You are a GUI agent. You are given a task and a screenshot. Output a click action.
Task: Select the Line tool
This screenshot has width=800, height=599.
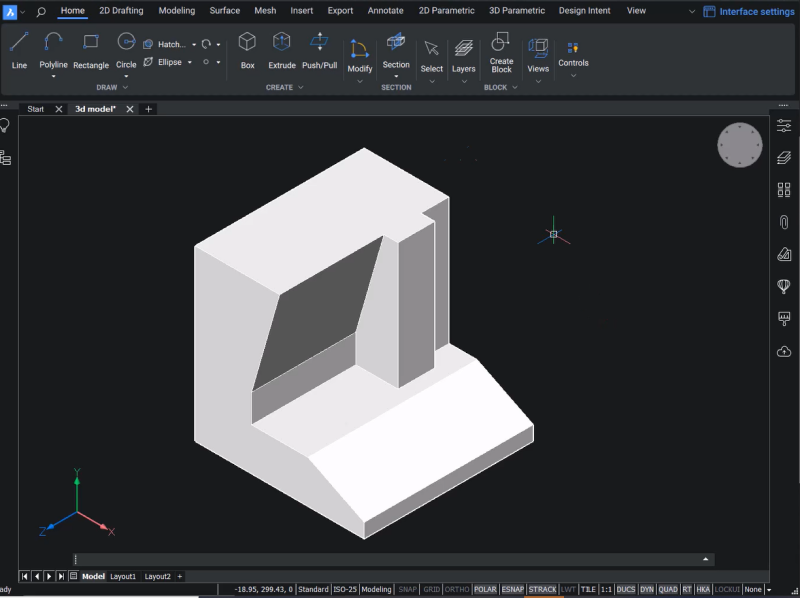pyautogui.click(x=18, y=50)
